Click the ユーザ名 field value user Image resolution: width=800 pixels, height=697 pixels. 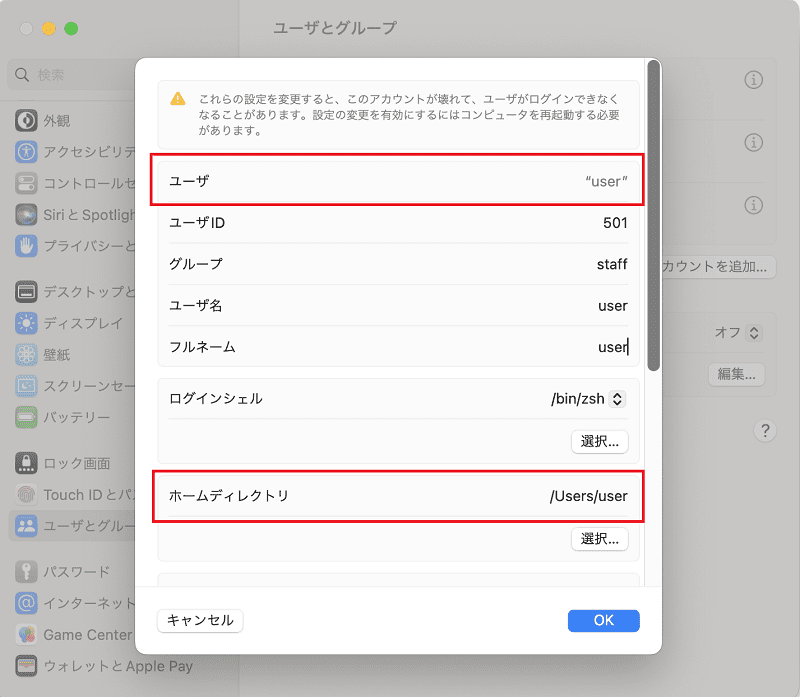pos(613,306)
